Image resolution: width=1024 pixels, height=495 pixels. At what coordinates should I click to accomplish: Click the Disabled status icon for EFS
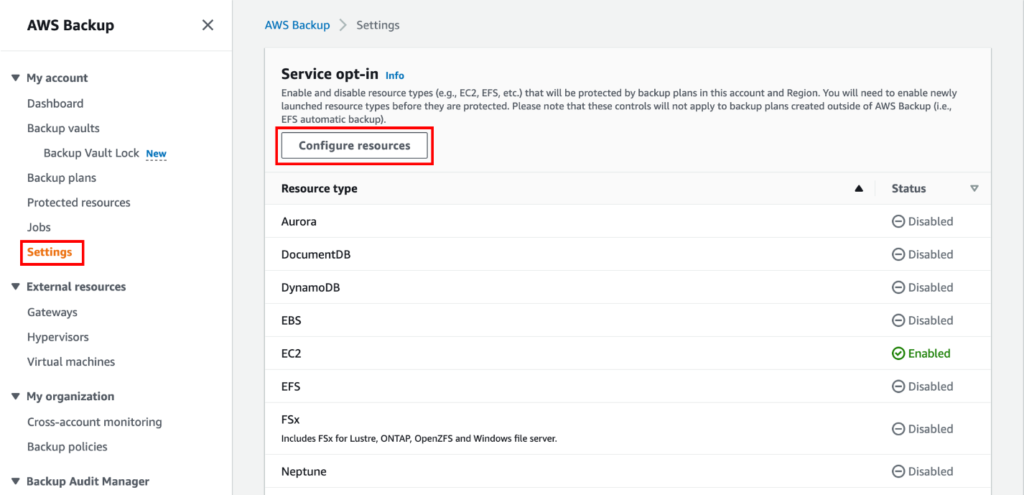(898, 387)
